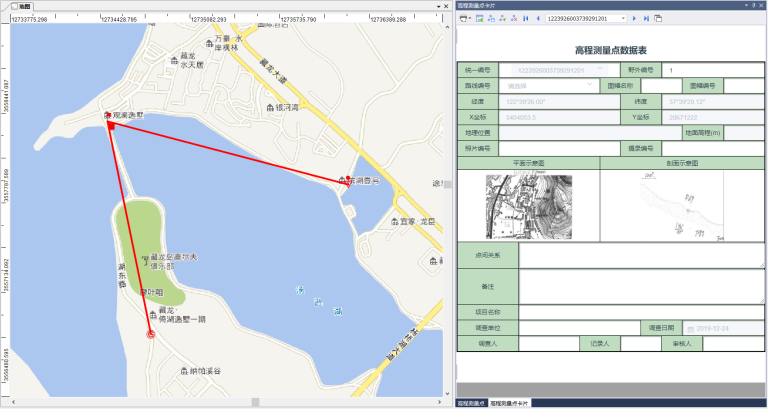The image size is (769, 410).
Task: Click the 调查单位 input field
Action: tap(580, 328)
